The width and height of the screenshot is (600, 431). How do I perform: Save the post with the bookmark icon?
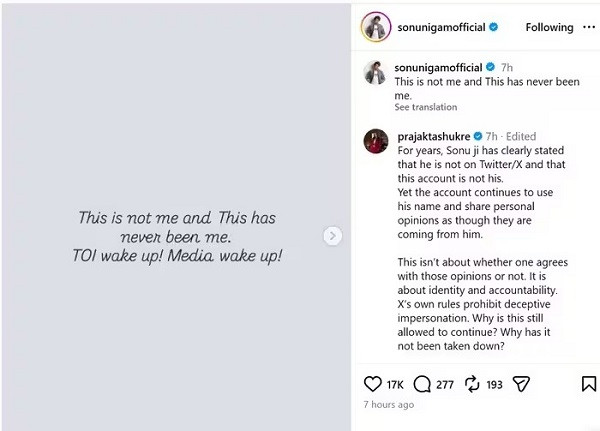(x=589, y=384)
